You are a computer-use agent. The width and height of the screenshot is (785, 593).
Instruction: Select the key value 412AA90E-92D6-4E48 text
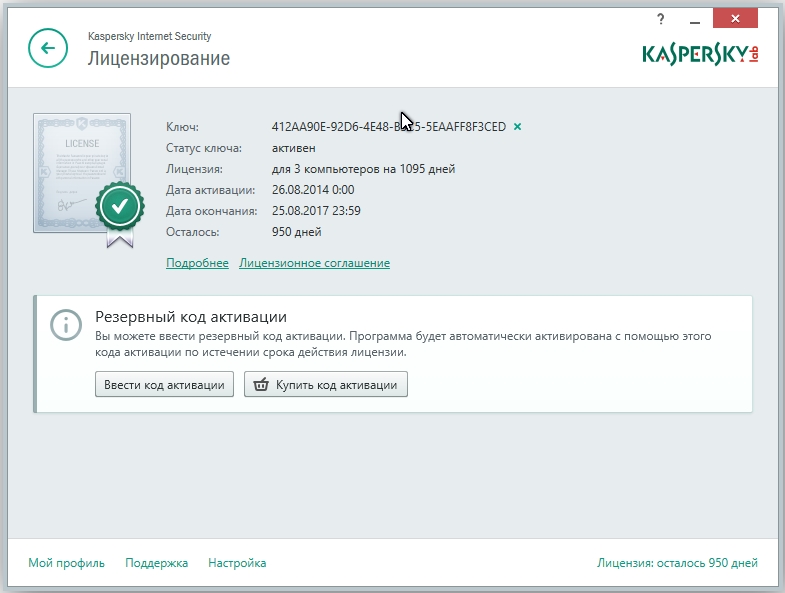click(x=388, y=127)
